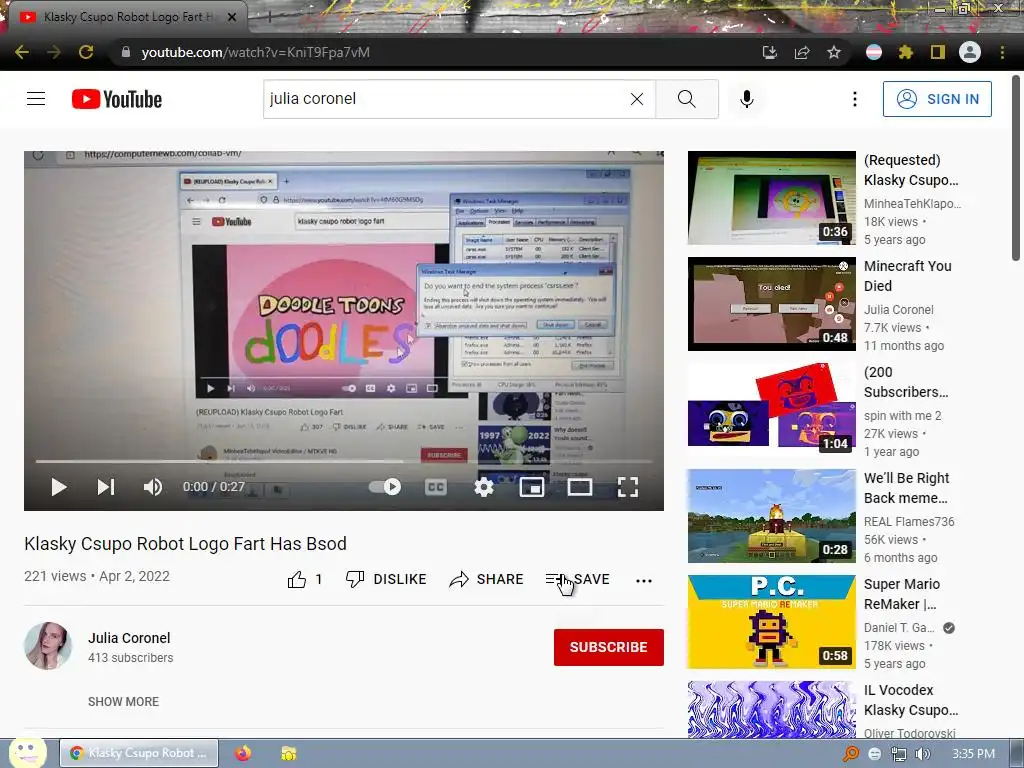Toggle the browser side panel
Viewport: 1024px width, 768px height.
click(938, 52)
